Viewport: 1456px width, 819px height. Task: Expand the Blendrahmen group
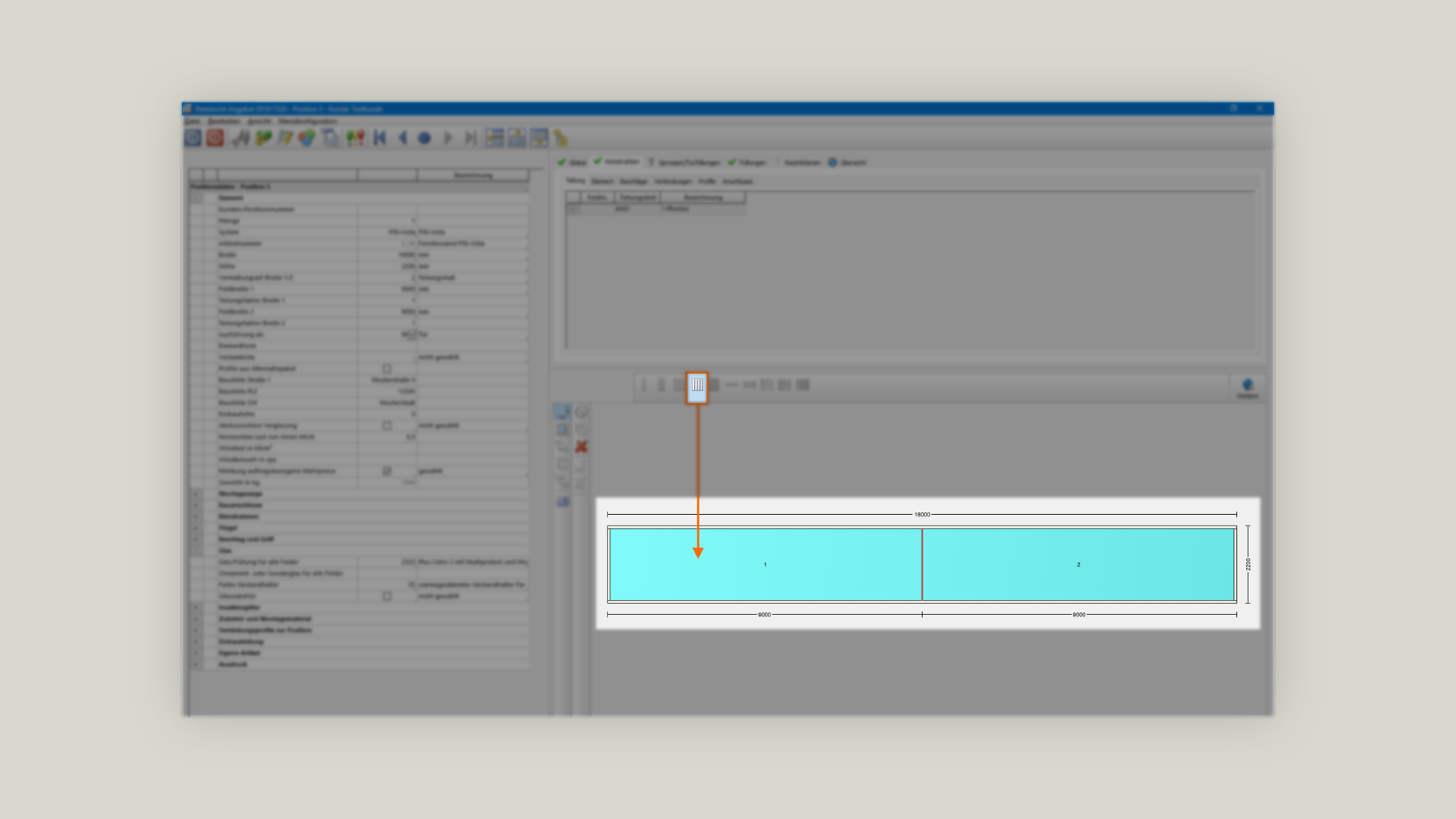[x=196, y=516]
